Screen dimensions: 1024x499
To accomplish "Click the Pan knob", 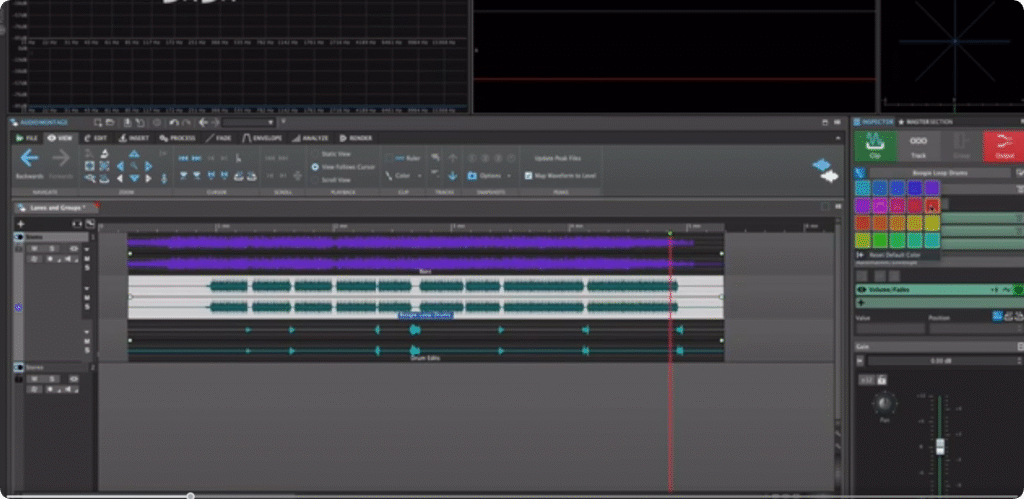I will coord(884,404).
